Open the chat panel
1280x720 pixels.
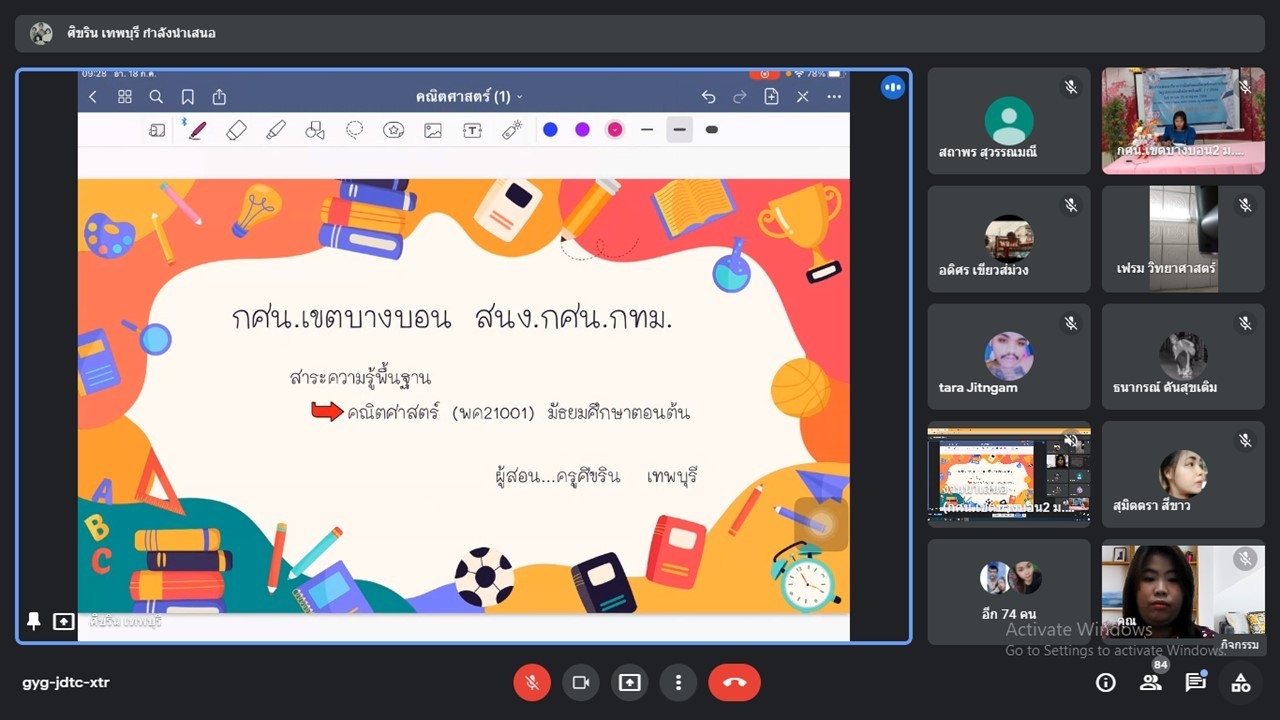(x=1195, y=682)
